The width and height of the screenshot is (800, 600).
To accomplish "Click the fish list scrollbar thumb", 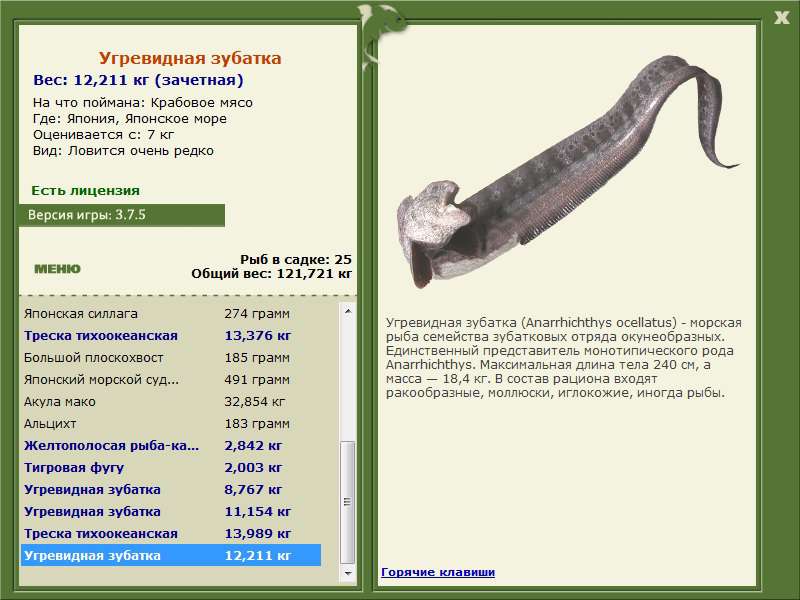I will (x=348, y=503).
